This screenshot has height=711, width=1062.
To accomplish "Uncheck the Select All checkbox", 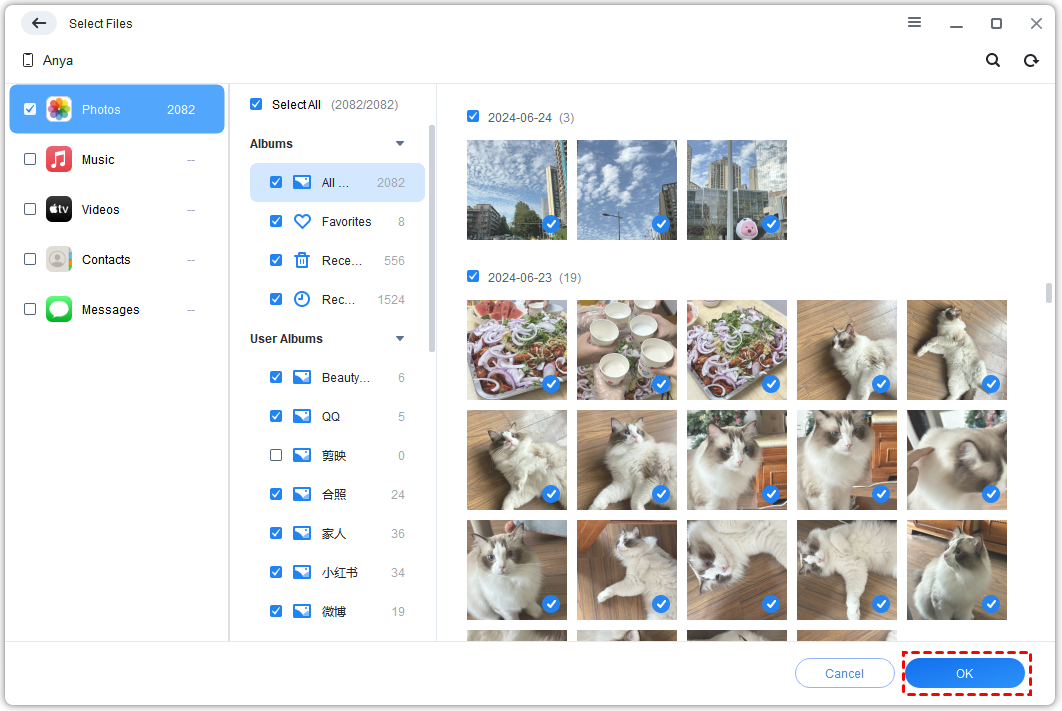I will [256, 104].
